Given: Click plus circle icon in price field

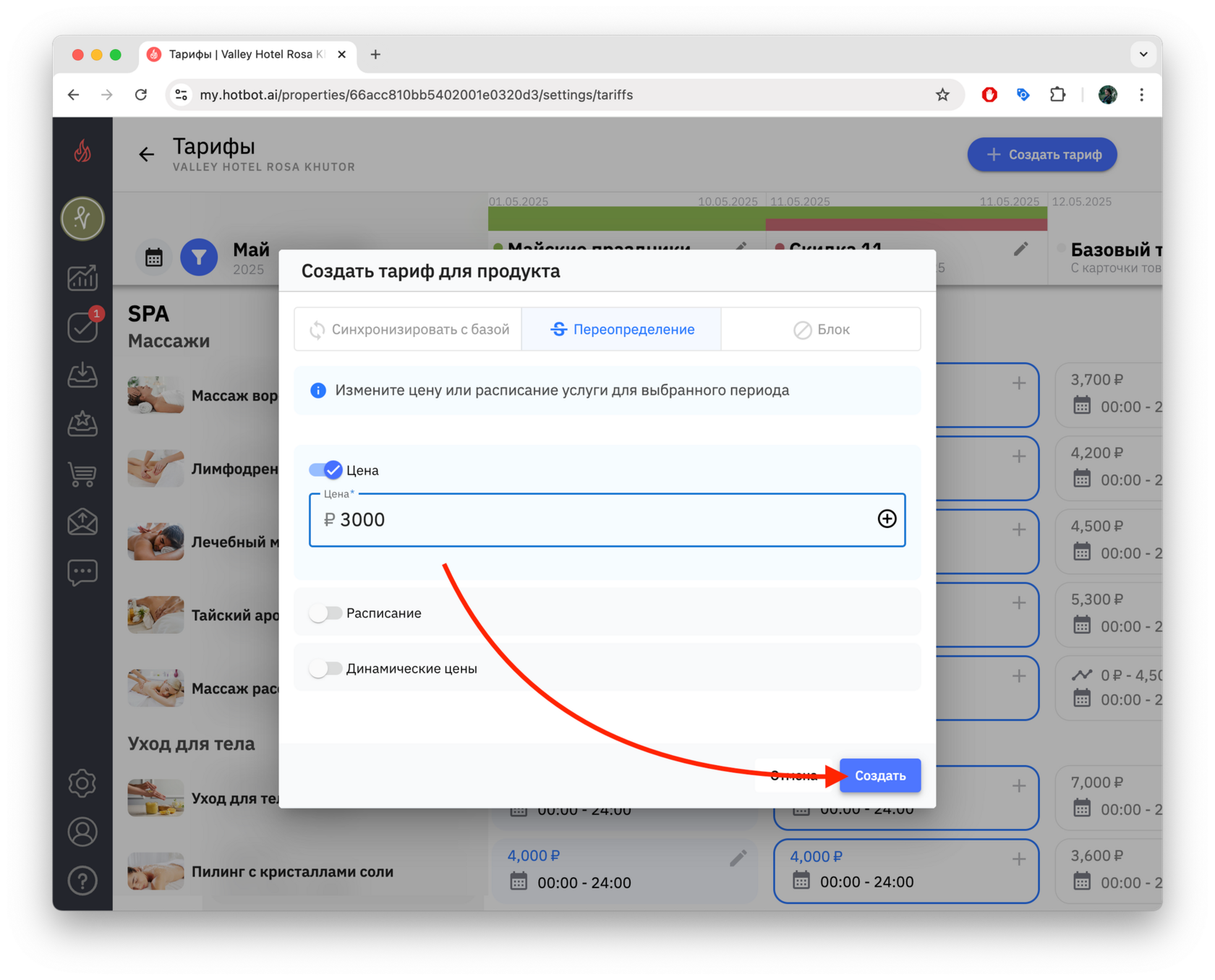Looking at the screenshot, I should (x=887, y=519).
